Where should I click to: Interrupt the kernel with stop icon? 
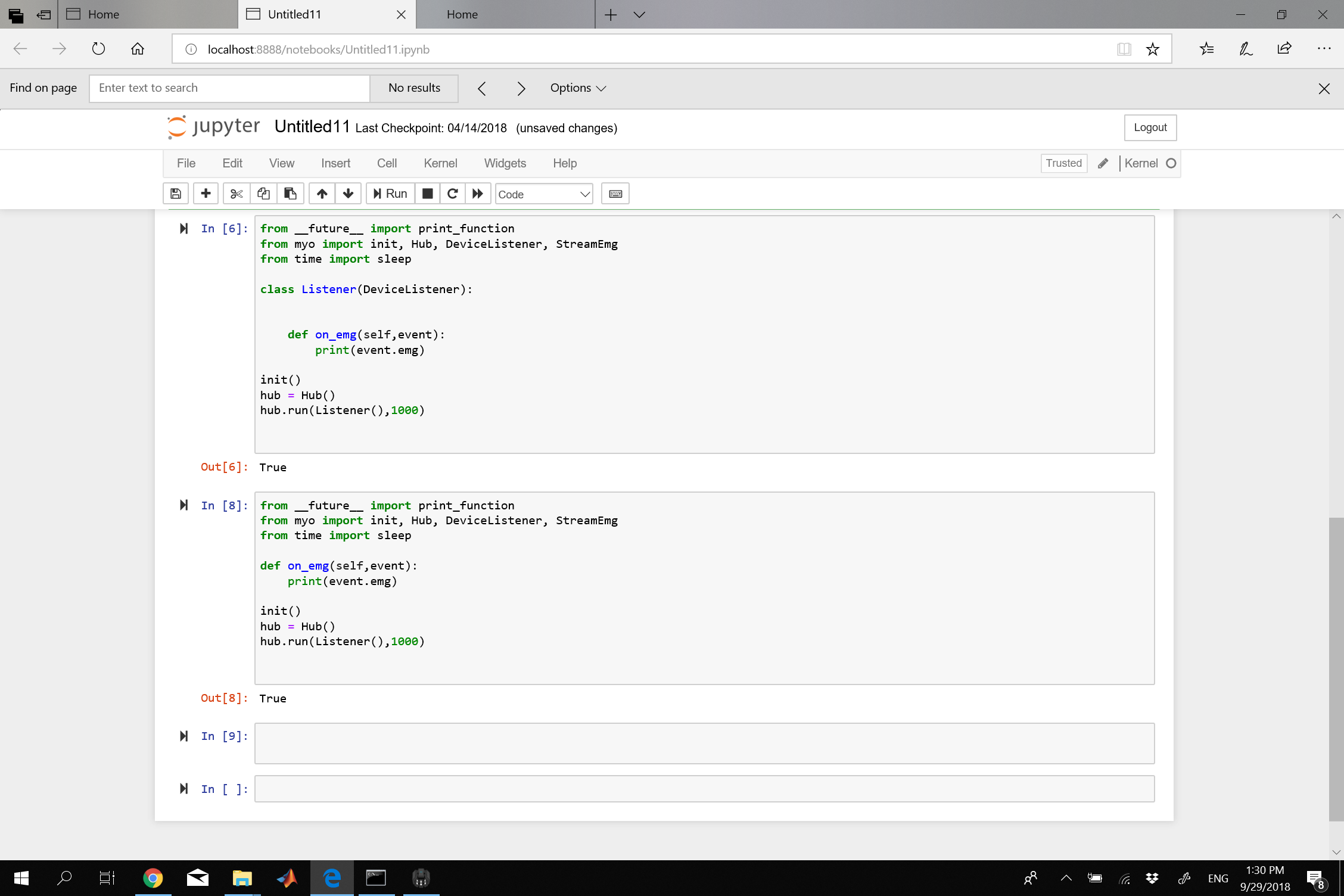tap(427, 194)
